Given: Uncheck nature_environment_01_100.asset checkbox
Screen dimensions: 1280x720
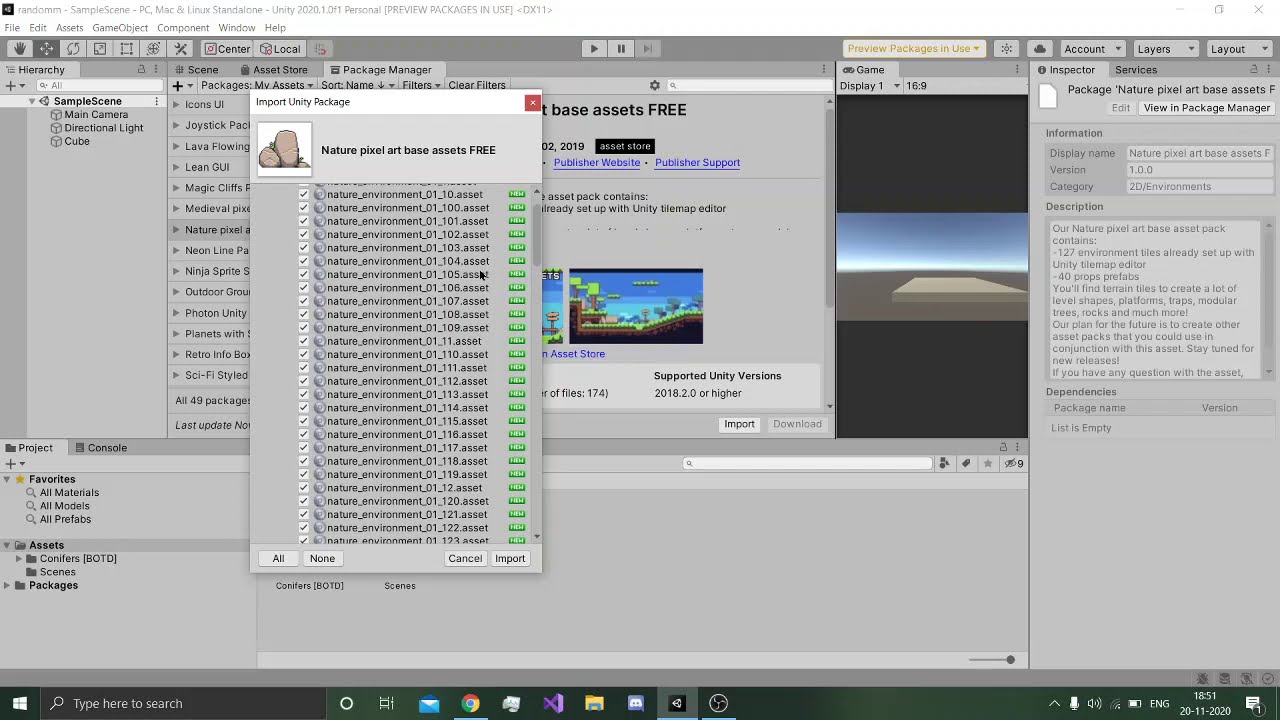Looking at the screenshot, I should [x=304, y=208].
